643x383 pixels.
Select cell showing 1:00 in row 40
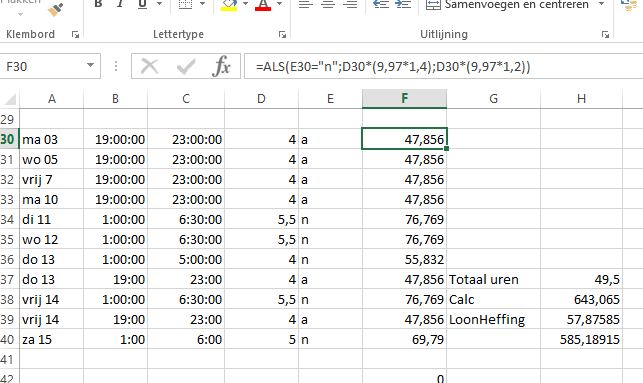(x=115, y=340)
